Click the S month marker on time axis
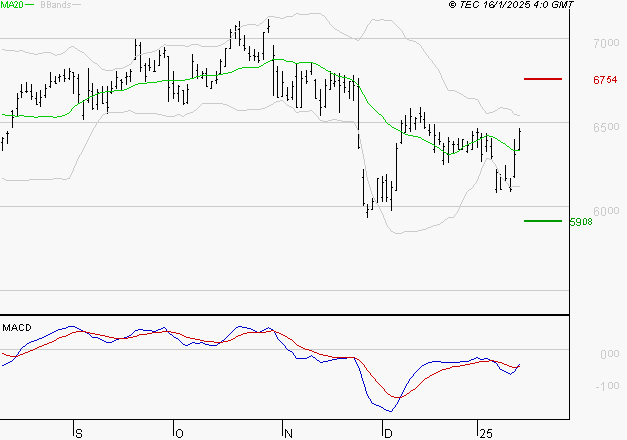The height and width of the screenshot is (440, 627). tap(79, 434)
